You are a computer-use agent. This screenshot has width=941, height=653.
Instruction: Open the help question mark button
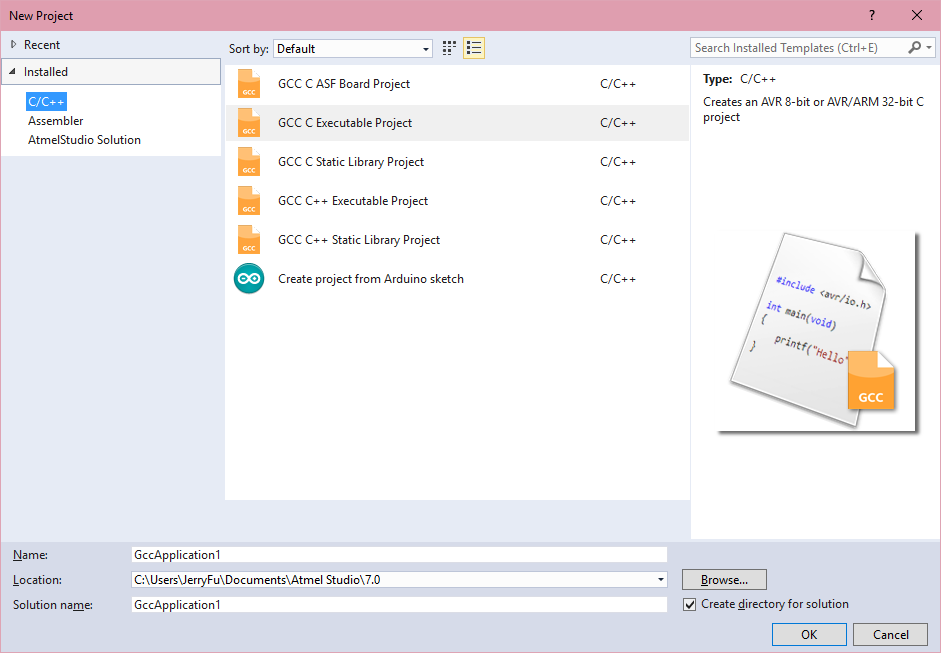(x=872, y=16)
